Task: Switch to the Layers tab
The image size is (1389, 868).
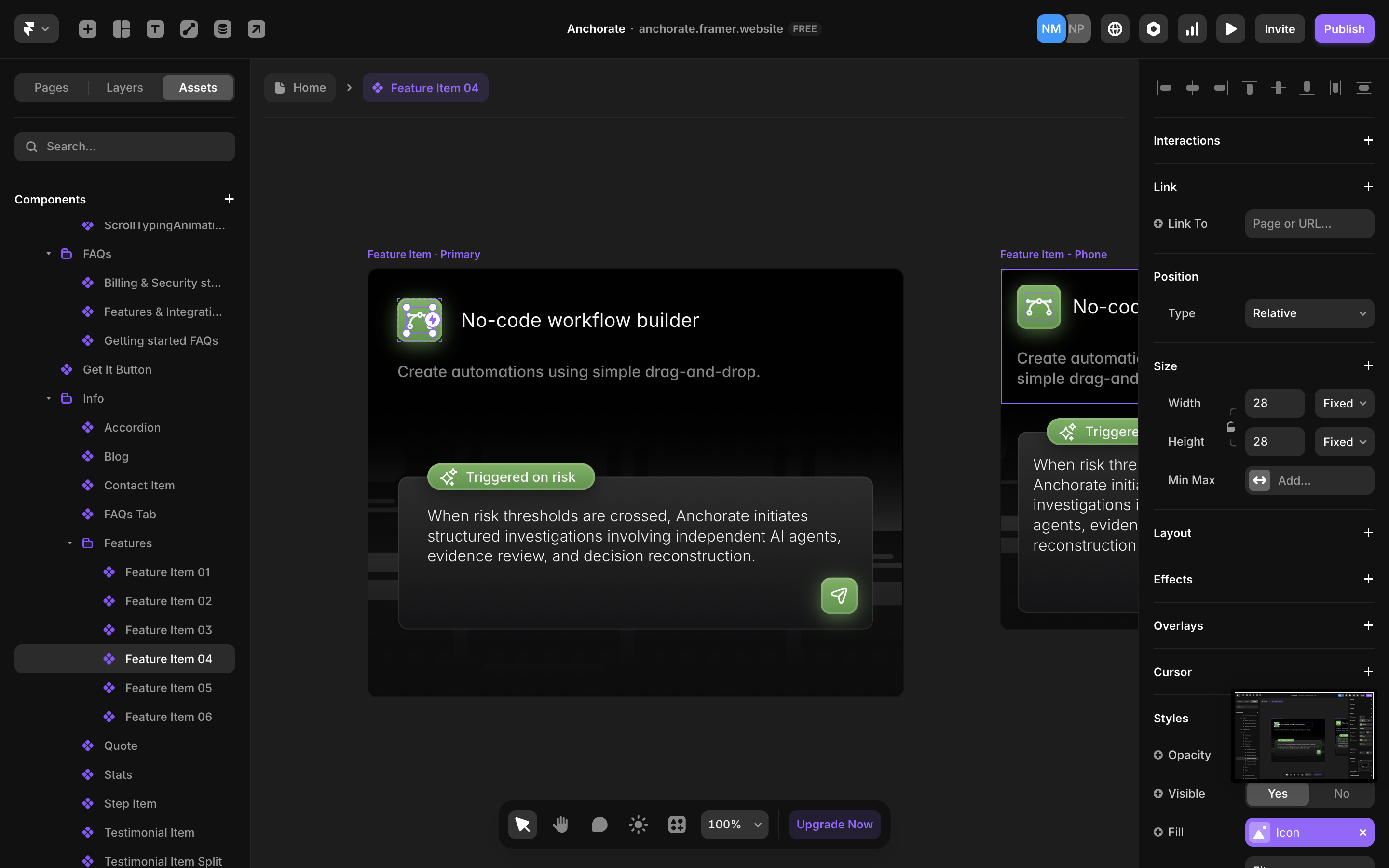Action: pyautogui.click(x=124, y=87)
